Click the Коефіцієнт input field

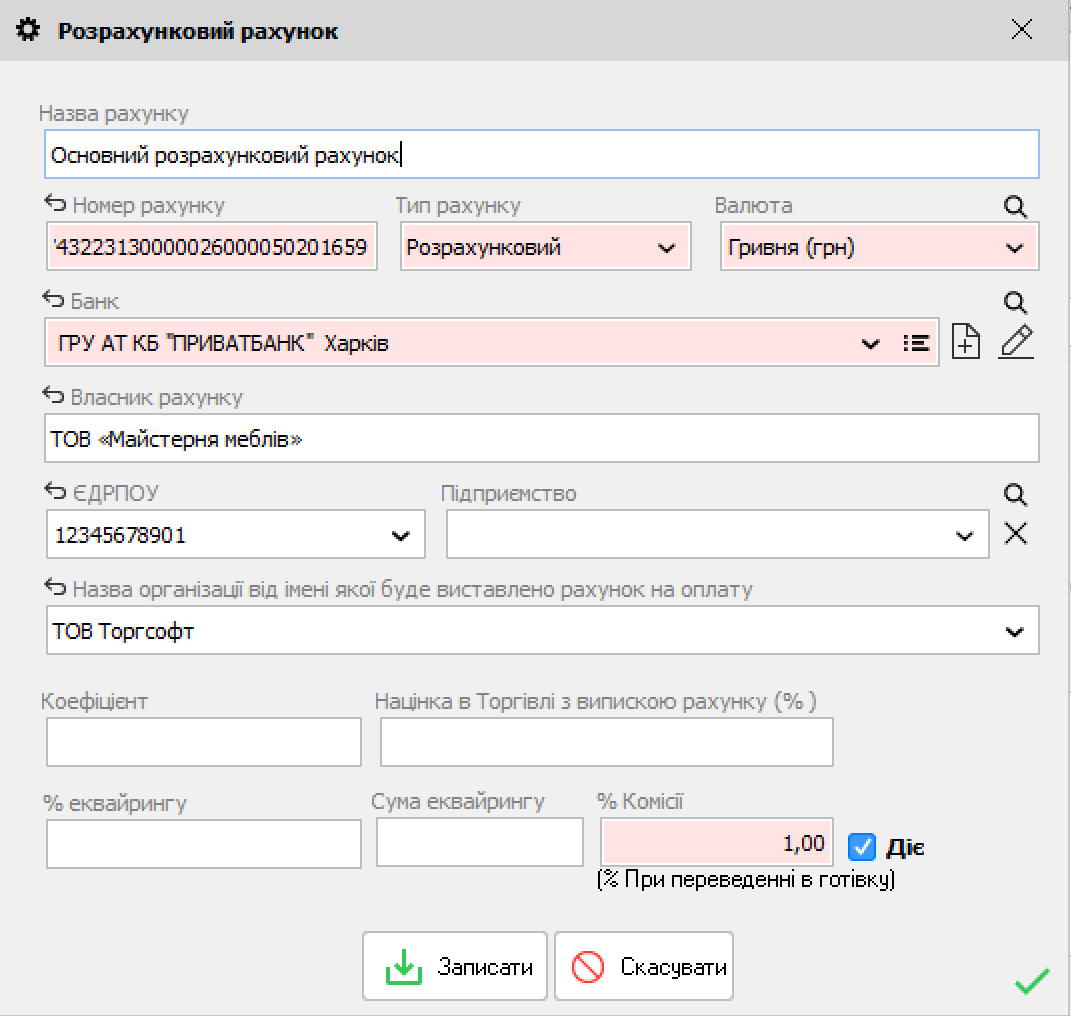pos(203,742)
